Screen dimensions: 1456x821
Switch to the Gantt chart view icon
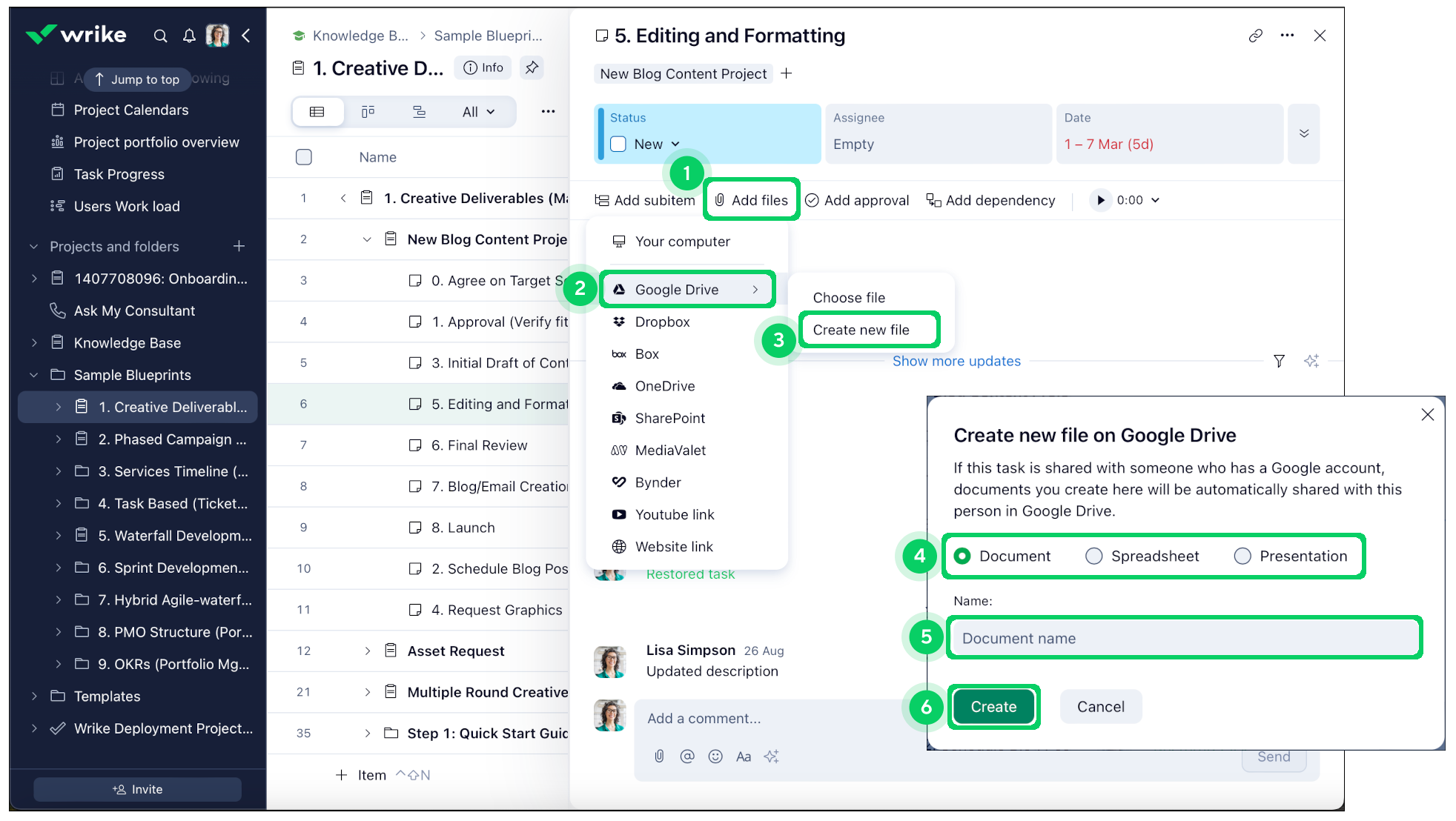[419, 112]
